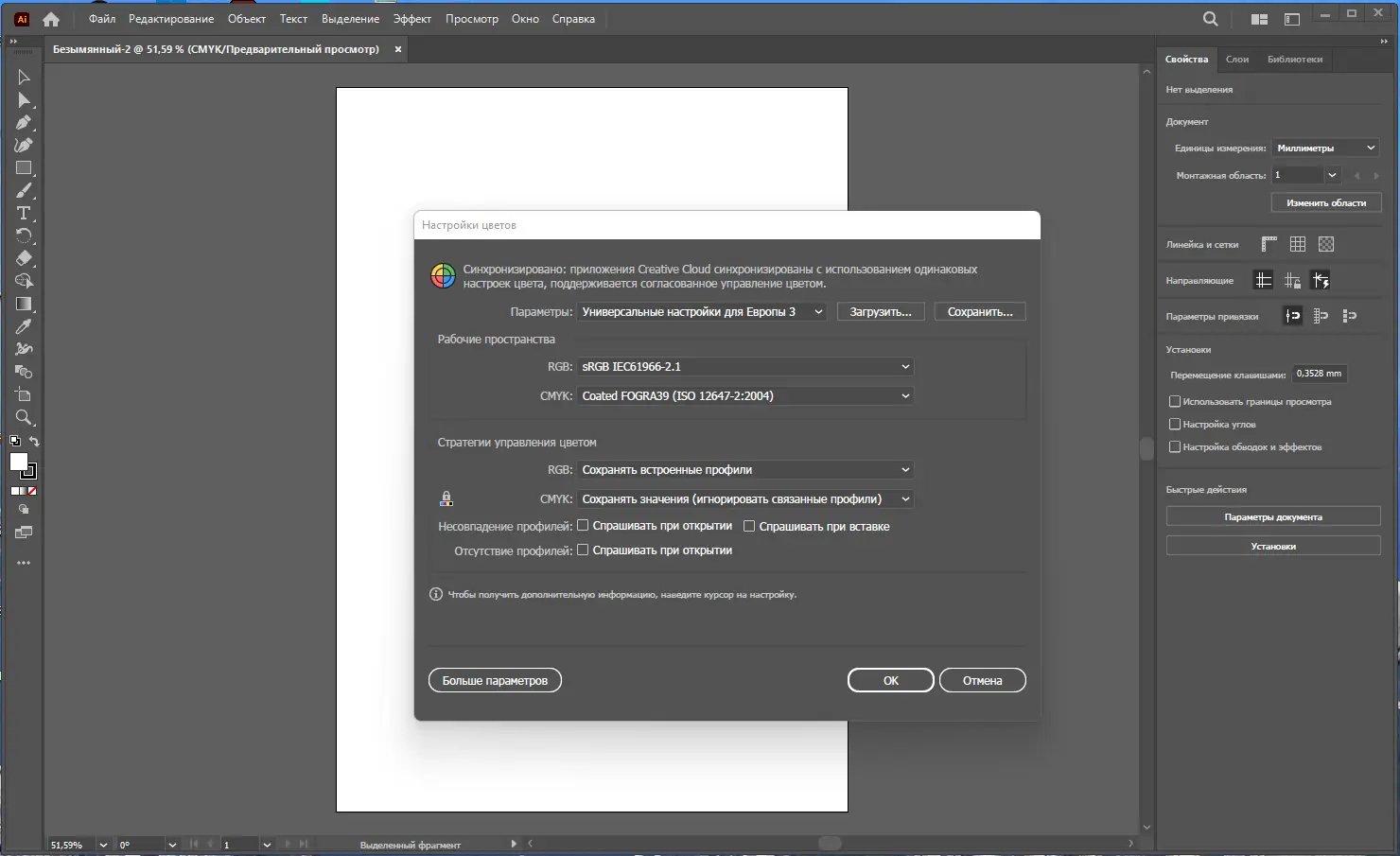Toggle guides visibility icon
This screenshot has width=1400, height=856.
(1263, 280)
